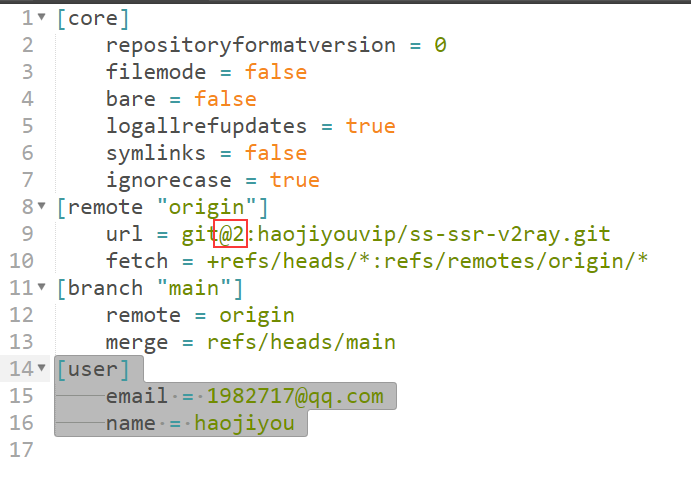691x496 pixels.
Task: Click the true value of ignorecase
Action: tap(295, 180)
